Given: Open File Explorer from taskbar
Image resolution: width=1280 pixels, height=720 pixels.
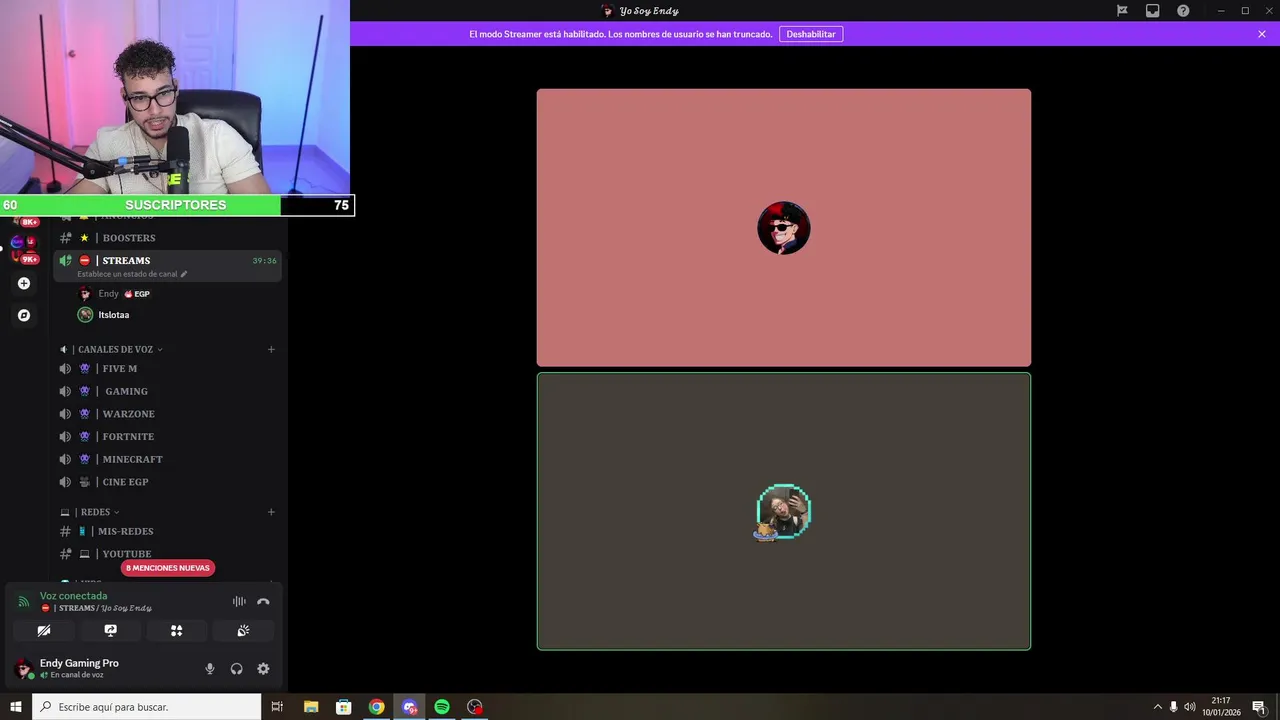Looking at the screenshot, I should 311,707.
